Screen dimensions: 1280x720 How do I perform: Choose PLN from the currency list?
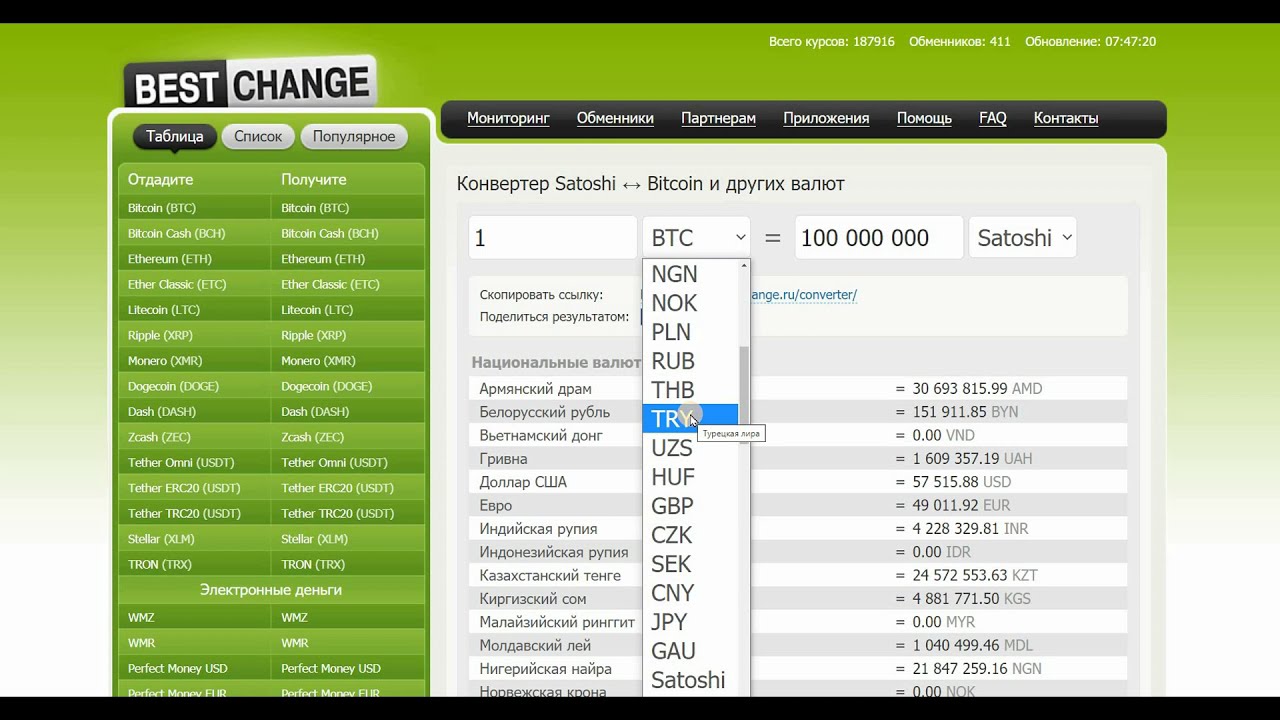pos(690,332)
